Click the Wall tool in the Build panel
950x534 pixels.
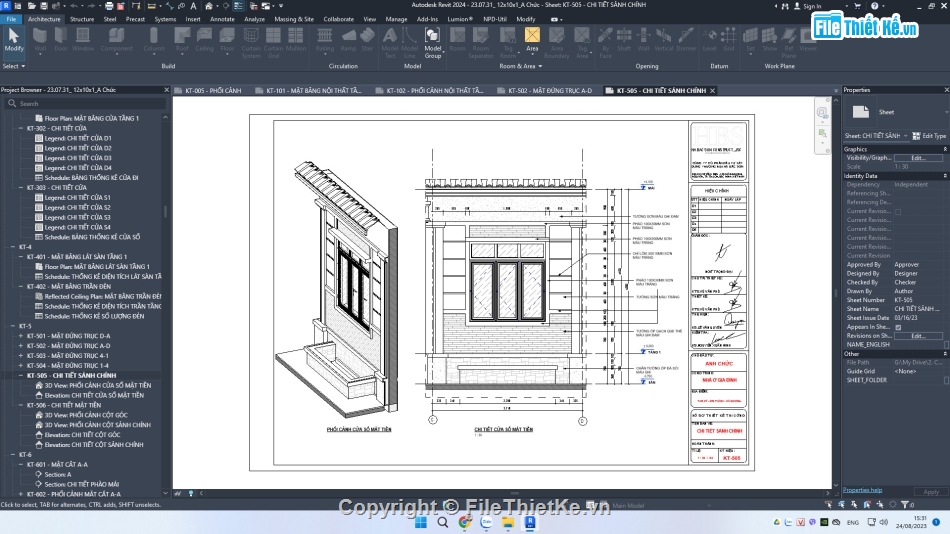(x=40, y=40)
